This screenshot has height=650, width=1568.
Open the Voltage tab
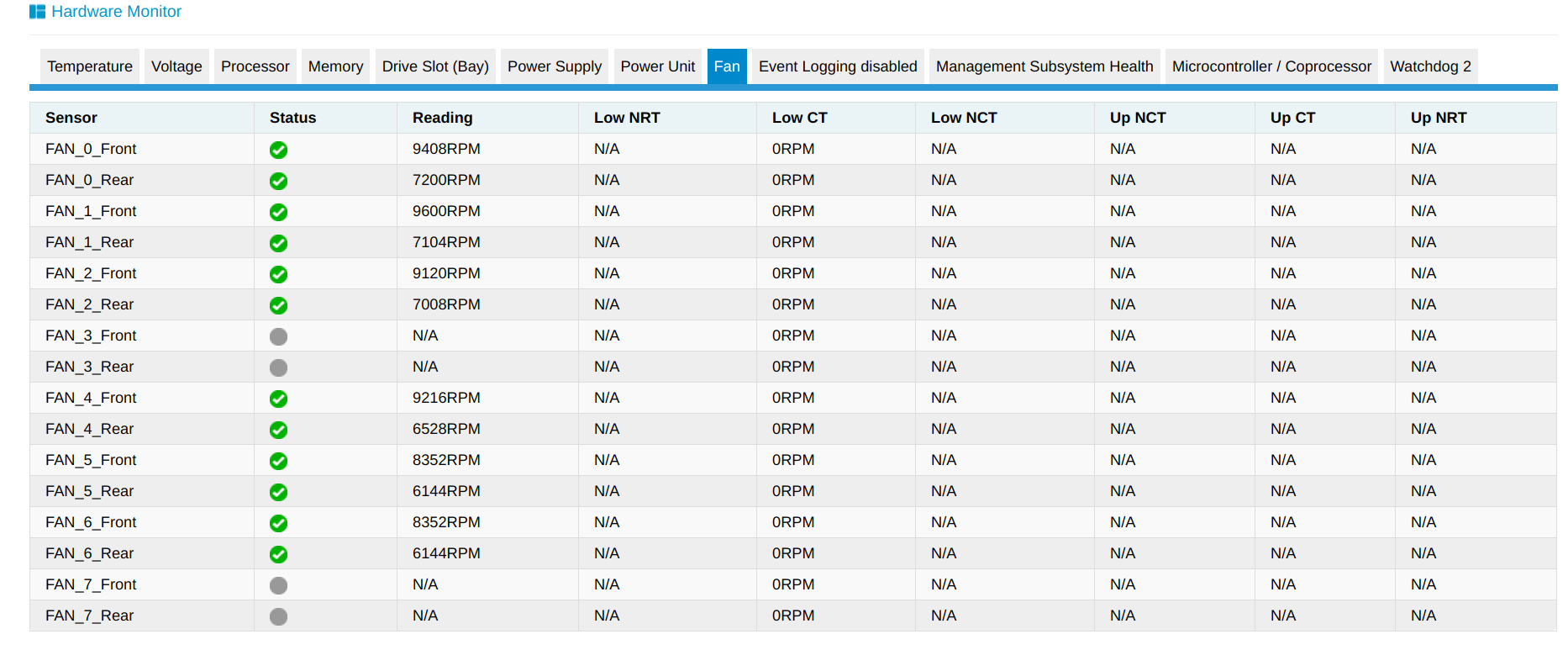[x=176, y=66]
